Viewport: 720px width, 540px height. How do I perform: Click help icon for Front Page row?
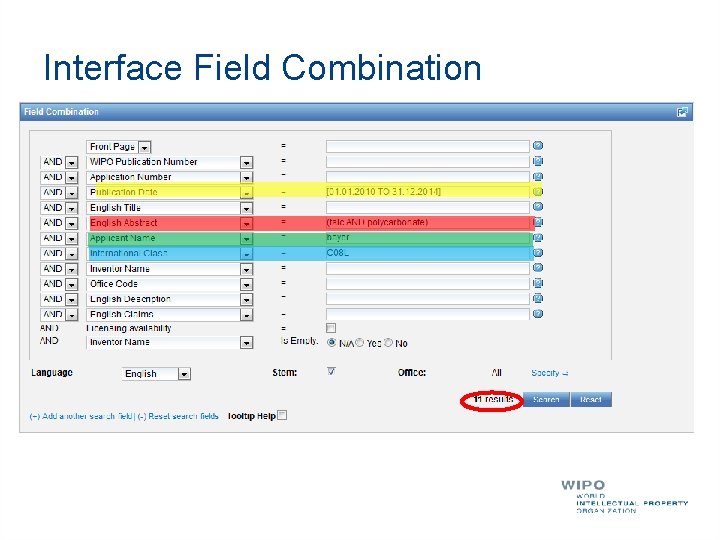[x=538, y=146]
